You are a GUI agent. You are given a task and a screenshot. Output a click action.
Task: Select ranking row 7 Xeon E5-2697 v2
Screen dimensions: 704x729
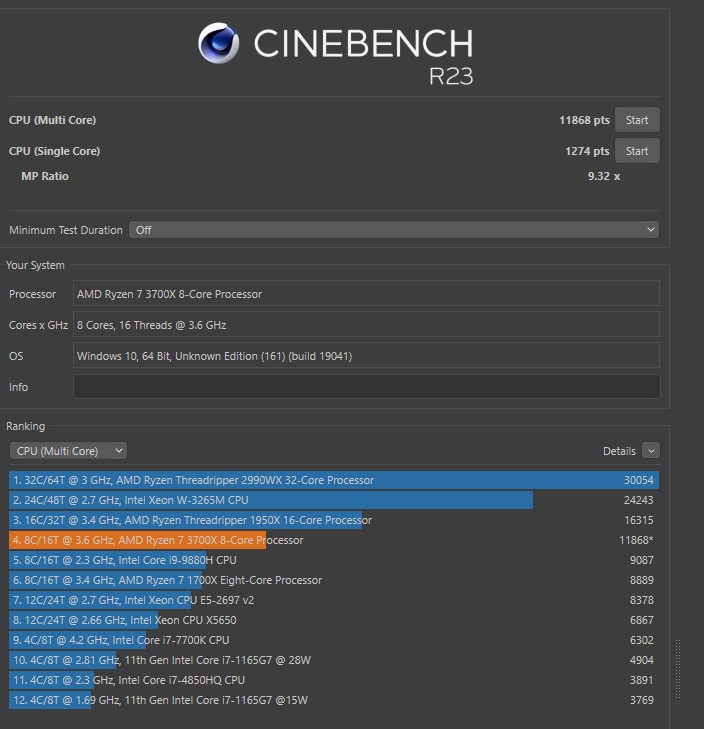point(334,600)
